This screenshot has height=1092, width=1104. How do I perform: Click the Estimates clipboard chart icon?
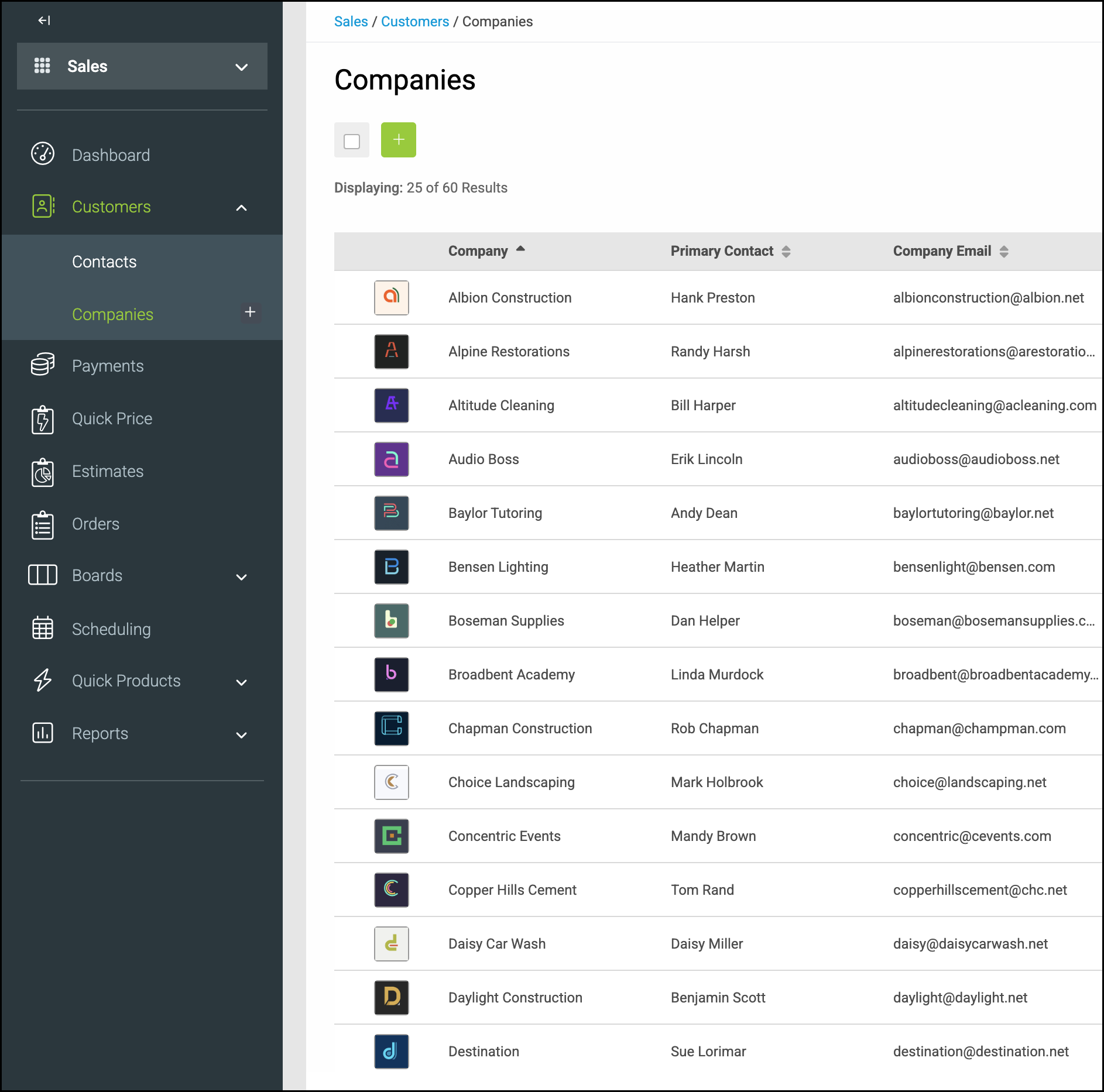click(43, 472)
